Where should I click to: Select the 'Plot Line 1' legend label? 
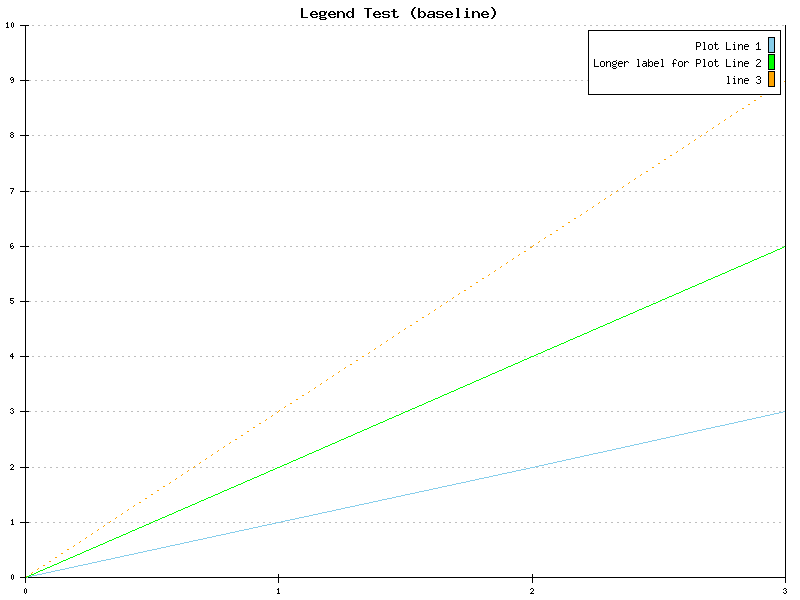coord(728,46)
